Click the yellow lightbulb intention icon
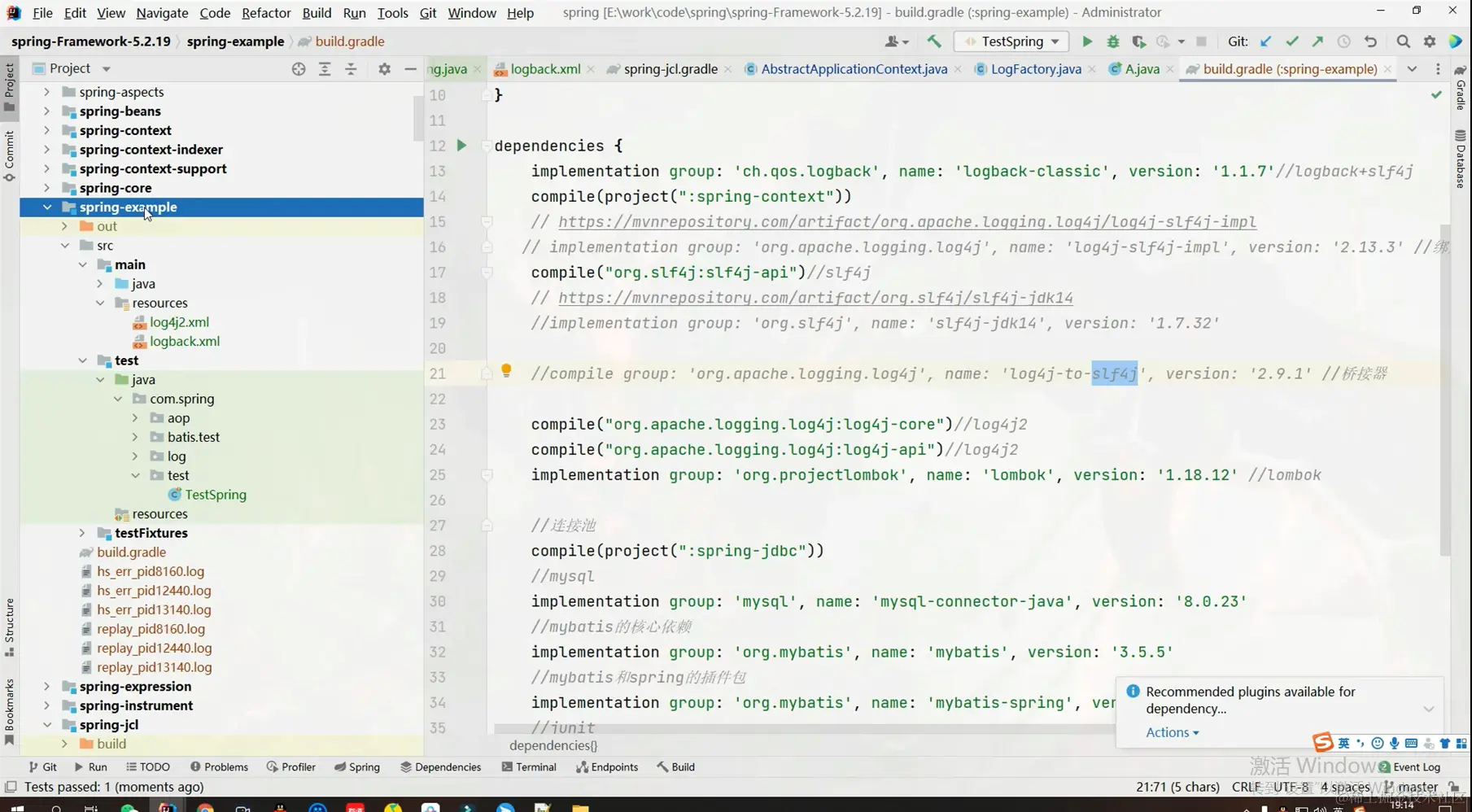This screenshot has width=1472, height=812. [506, 371]
